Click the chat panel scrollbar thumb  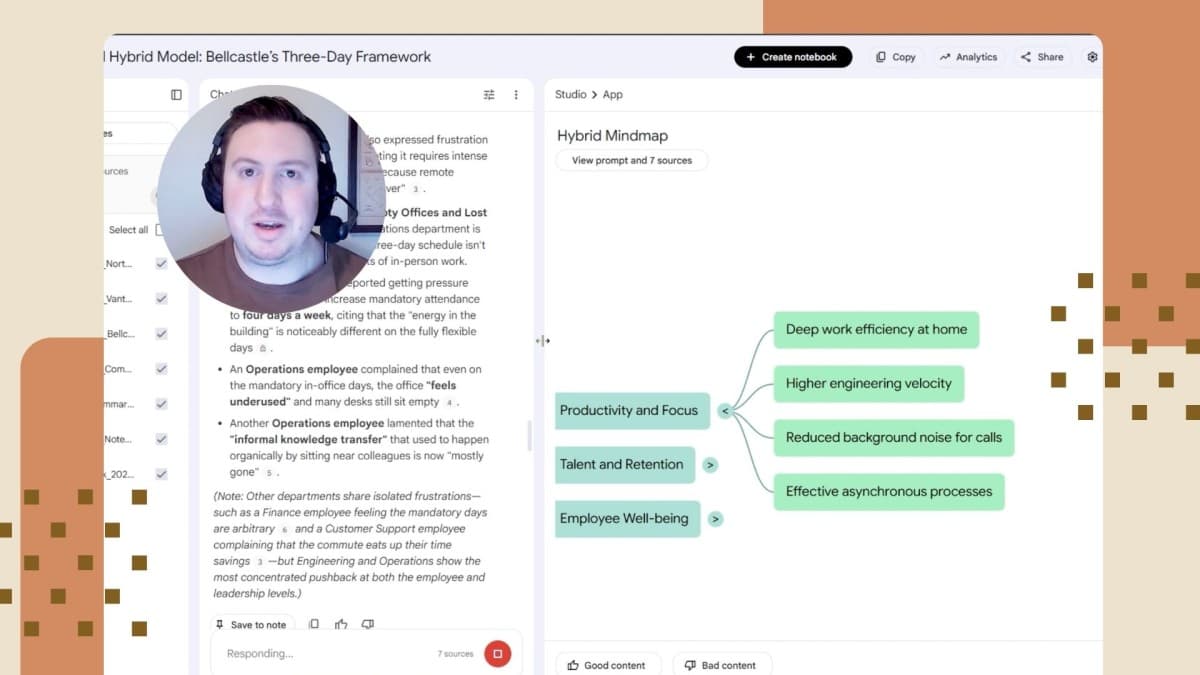click(529, 435)
